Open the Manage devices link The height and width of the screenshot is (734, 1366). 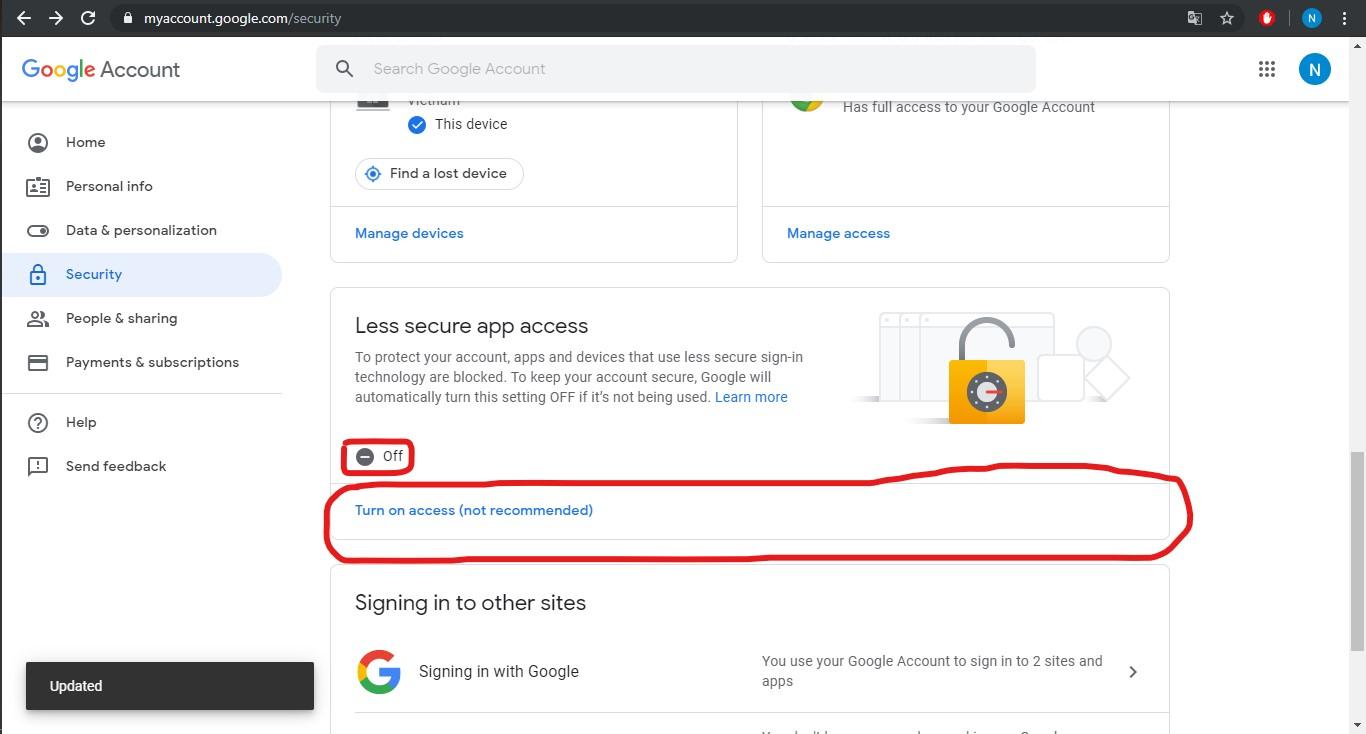tap(409, 233)
